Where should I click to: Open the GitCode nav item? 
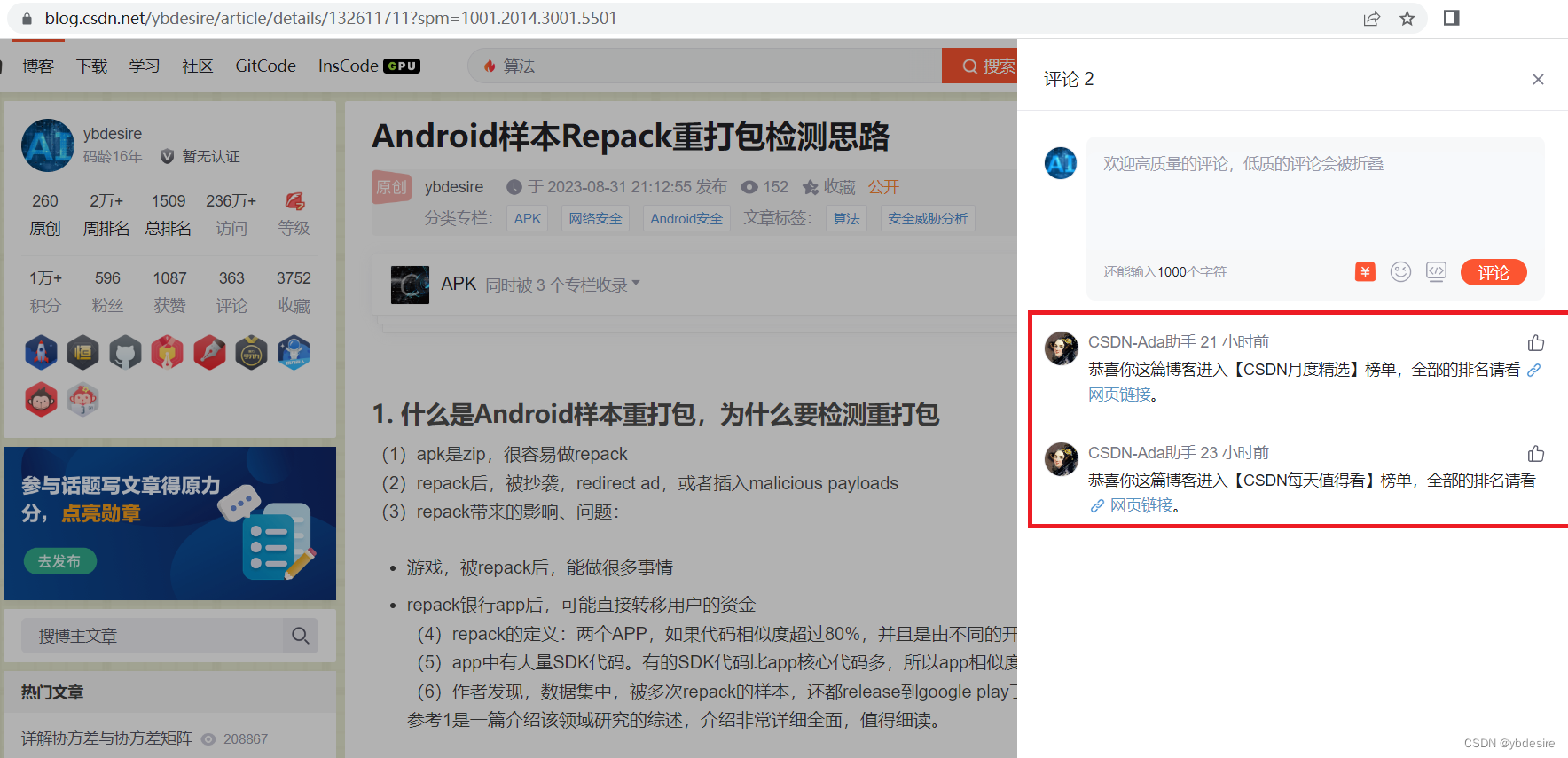[265, 66]
